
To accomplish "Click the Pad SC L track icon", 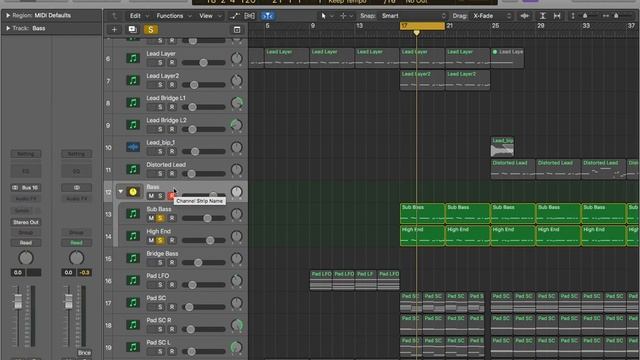I will pos(133,347).
